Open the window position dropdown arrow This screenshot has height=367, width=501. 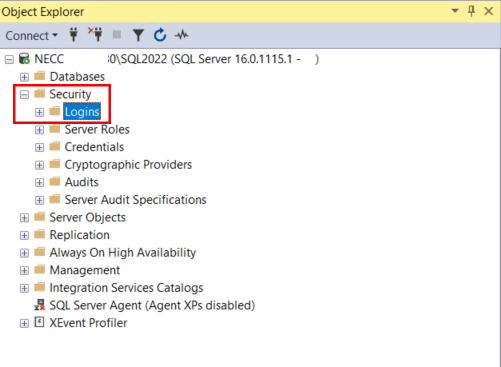[x=455, y=11]
